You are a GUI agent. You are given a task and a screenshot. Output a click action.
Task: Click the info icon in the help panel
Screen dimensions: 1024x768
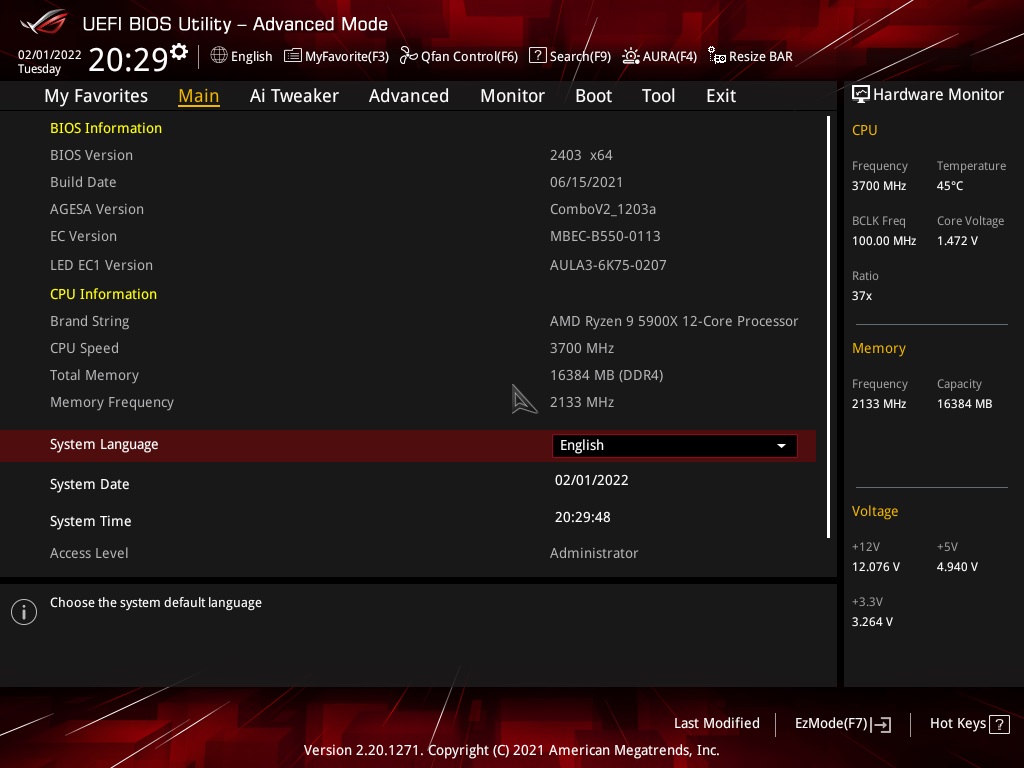(24, 611)
